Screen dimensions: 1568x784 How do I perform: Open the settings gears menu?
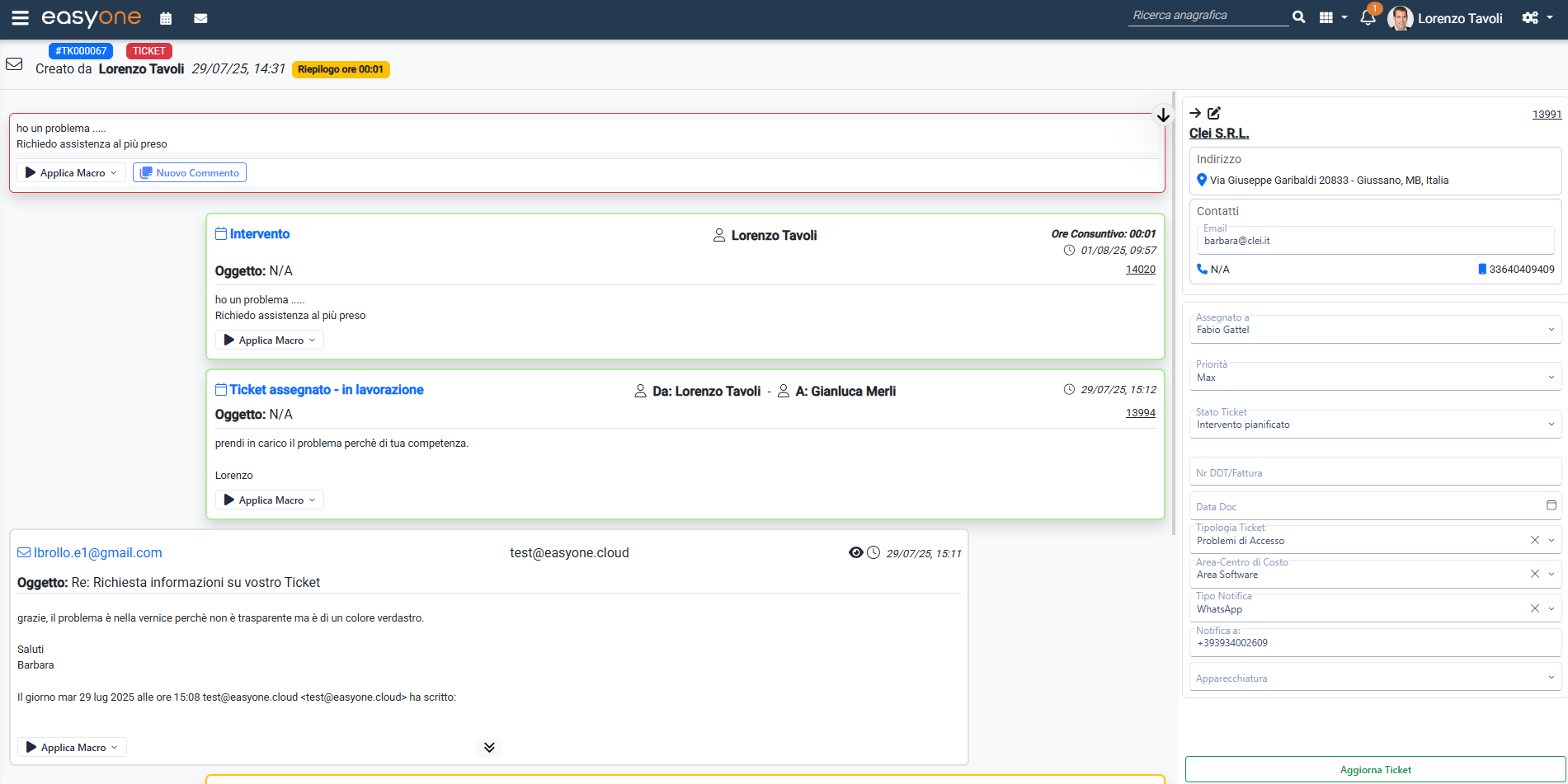(x=1537, y=18)
